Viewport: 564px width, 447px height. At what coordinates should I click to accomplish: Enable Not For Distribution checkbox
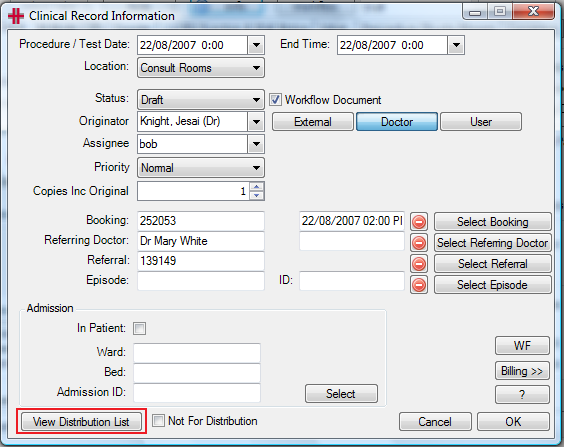pos(158,420)
